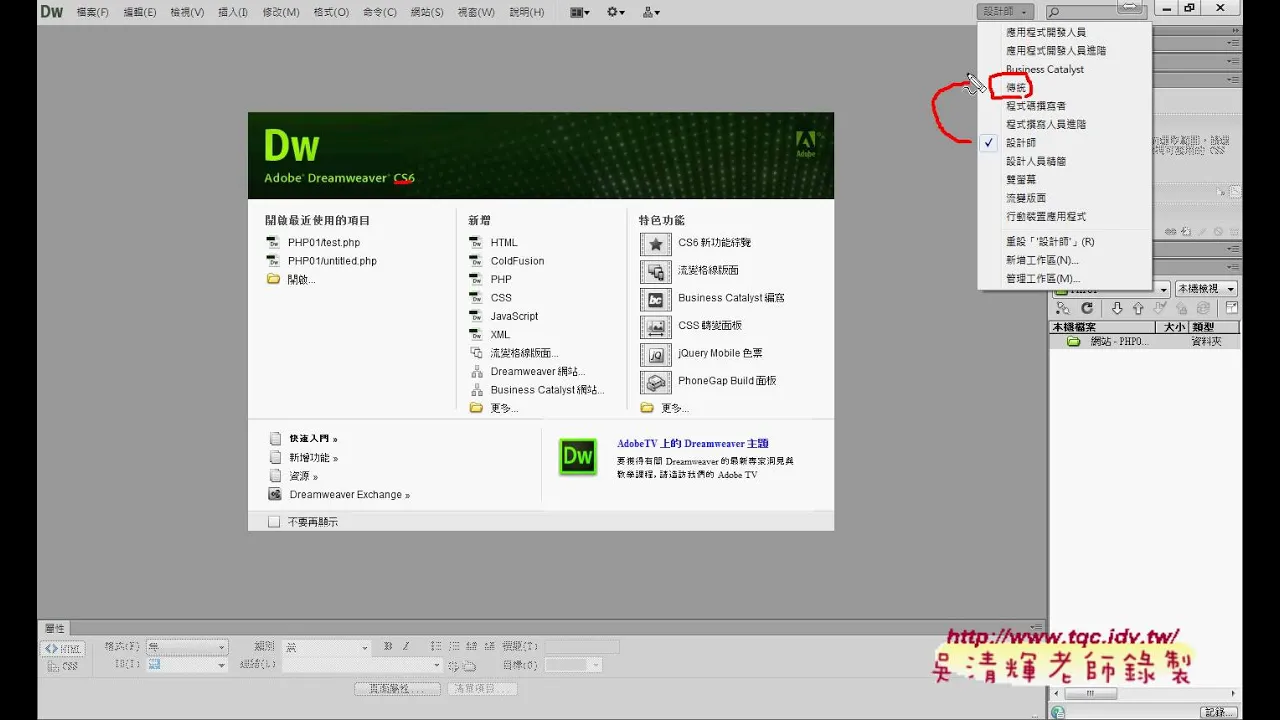Click the browse for file folder icon
The image size is (1280, 720).
coord(467,666)
